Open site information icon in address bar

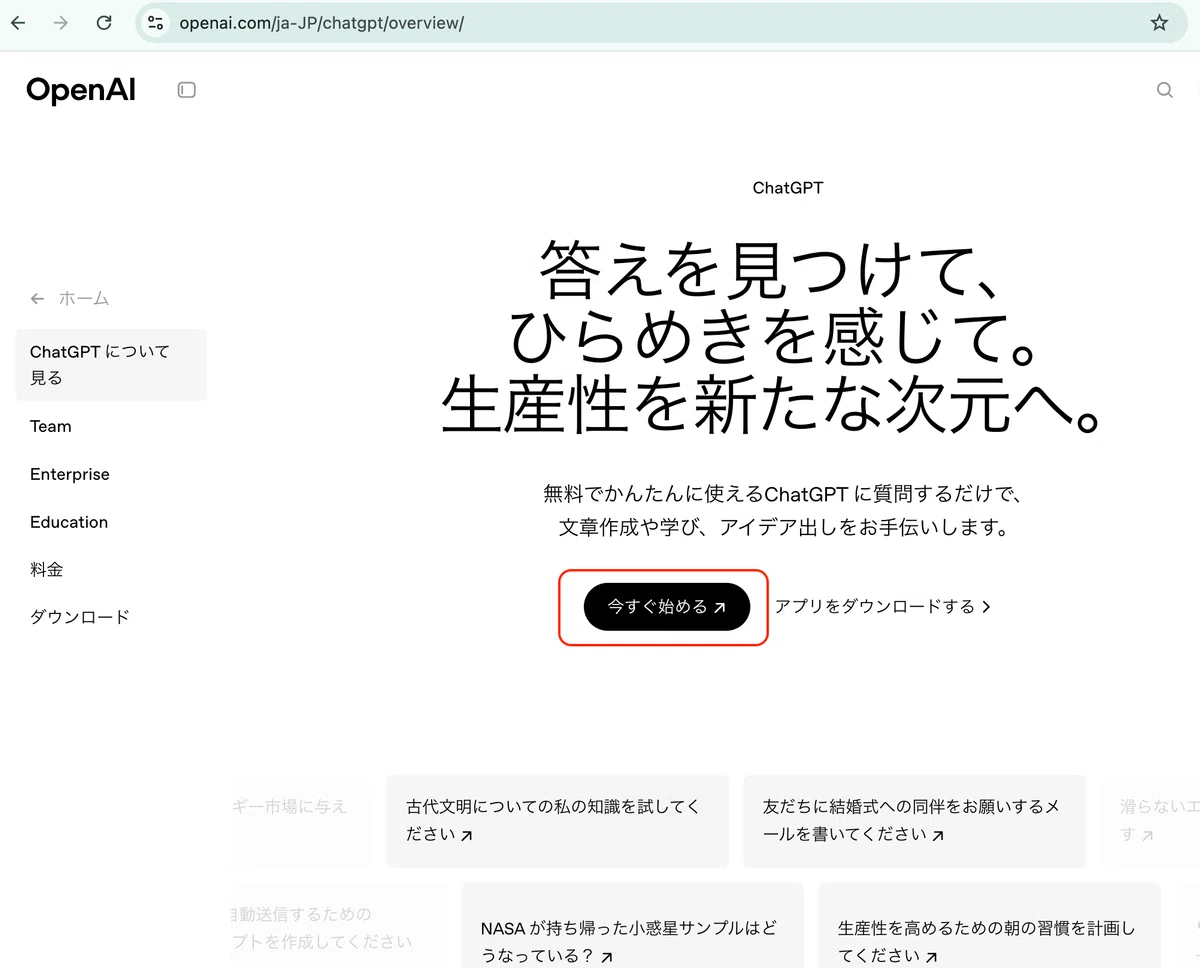coord(154,23)
